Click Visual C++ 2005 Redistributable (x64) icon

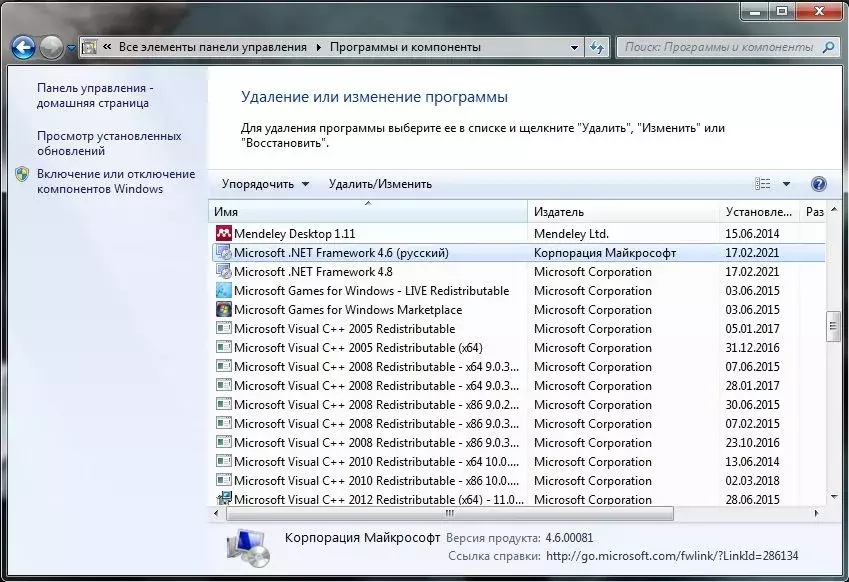click(224, 347)
